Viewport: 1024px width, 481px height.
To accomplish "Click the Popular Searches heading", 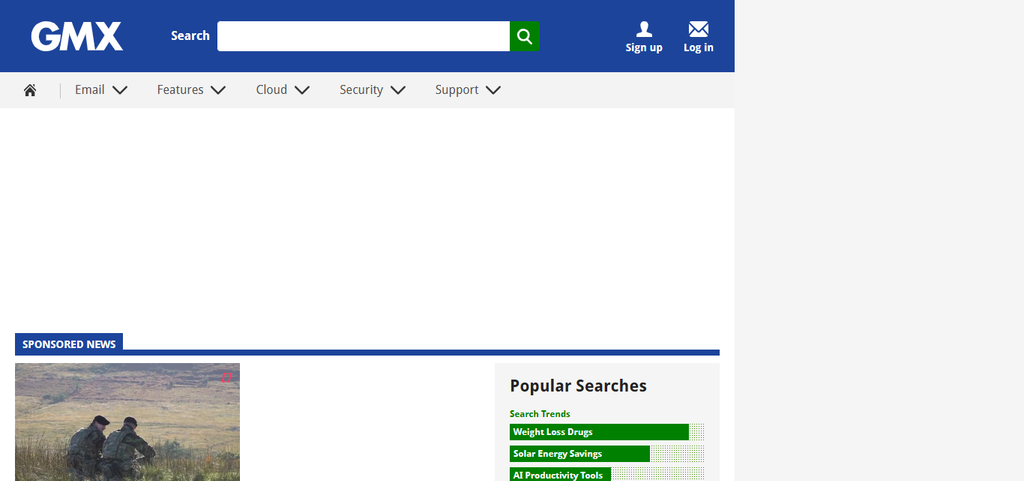I will (578, 386).
